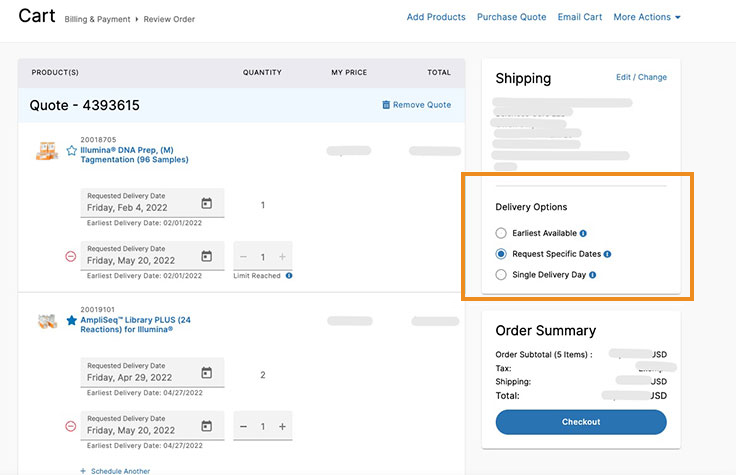Remove the May 20 delivery under Illumina DNA Prep
The width and height of the screenshot is (736, 475).
(70, 257)
